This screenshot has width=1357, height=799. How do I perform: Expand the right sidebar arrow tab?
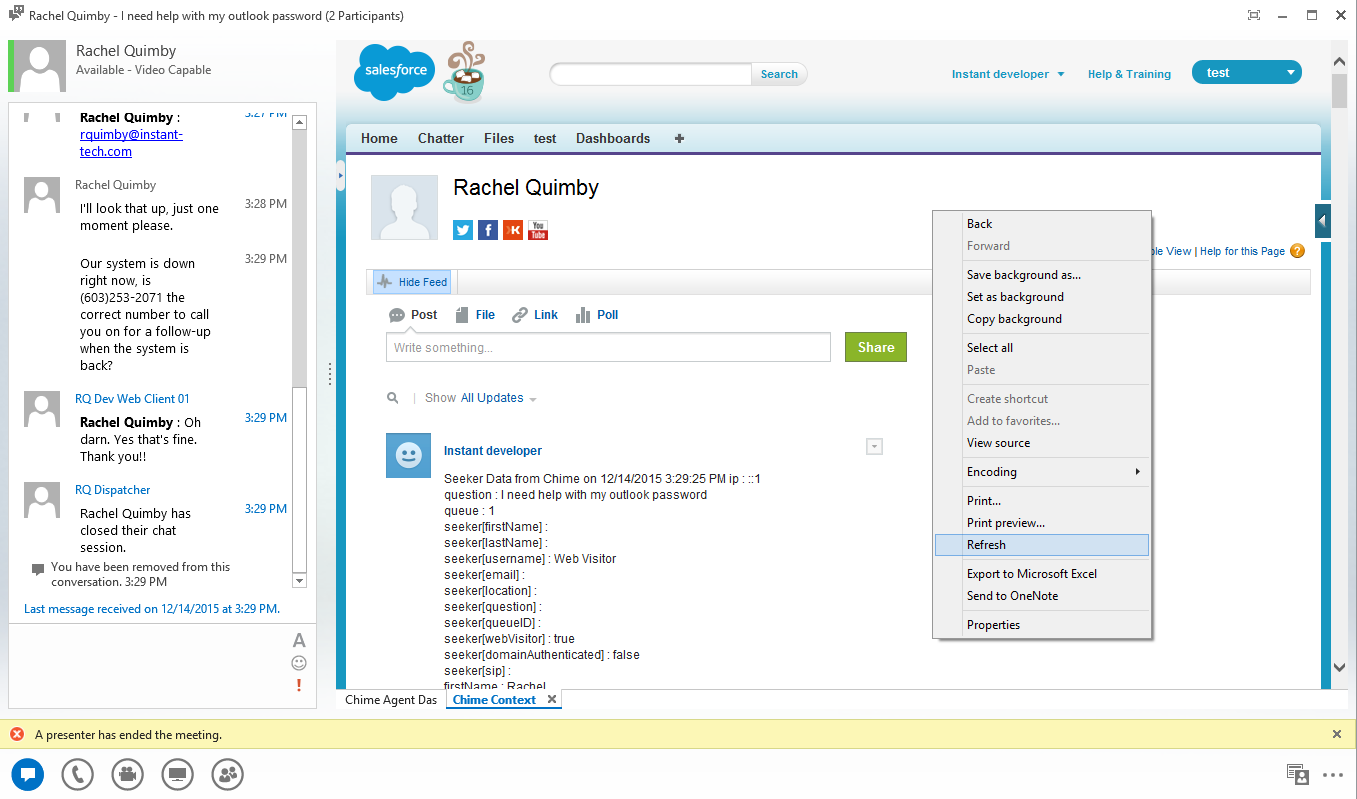tap(1323, 220)
